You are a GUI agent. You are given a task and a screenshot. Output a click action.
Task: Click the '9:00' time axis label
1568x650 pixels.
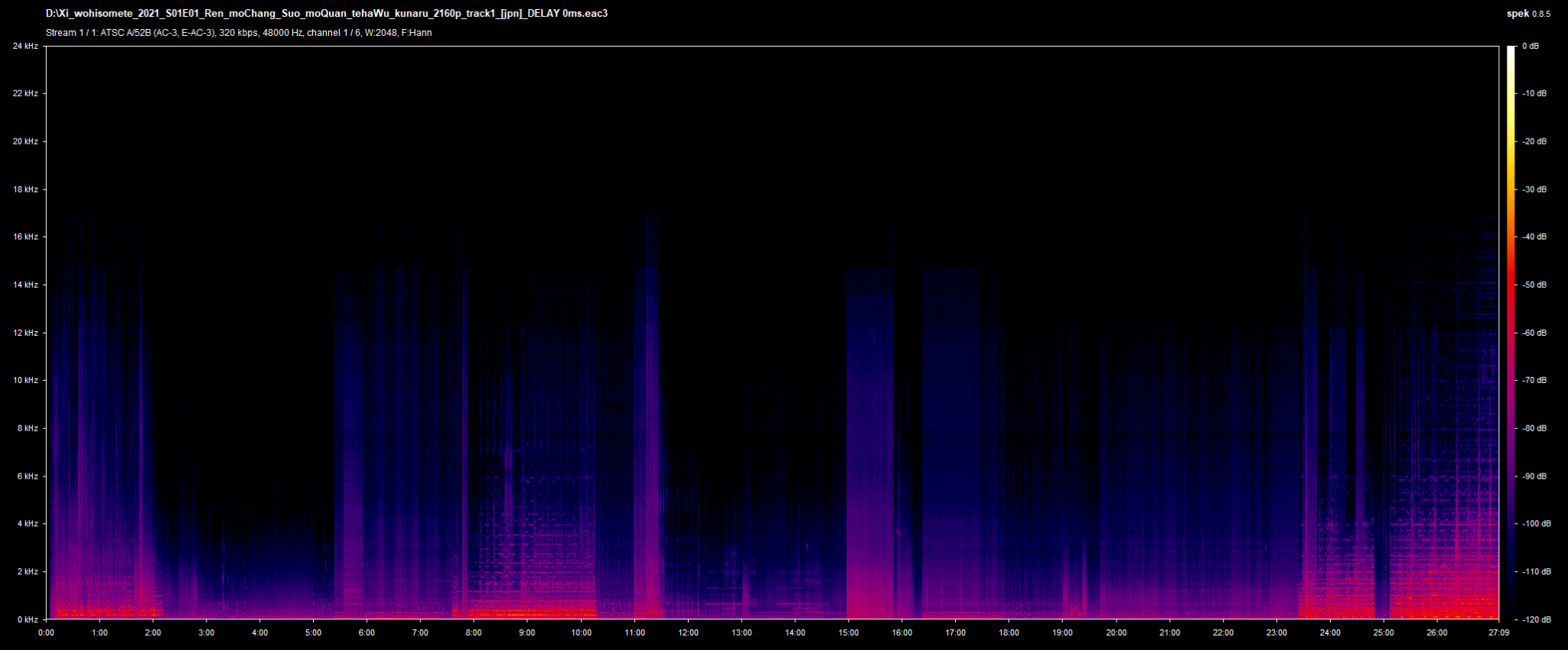pyautogui.click(x=527, y=632)
